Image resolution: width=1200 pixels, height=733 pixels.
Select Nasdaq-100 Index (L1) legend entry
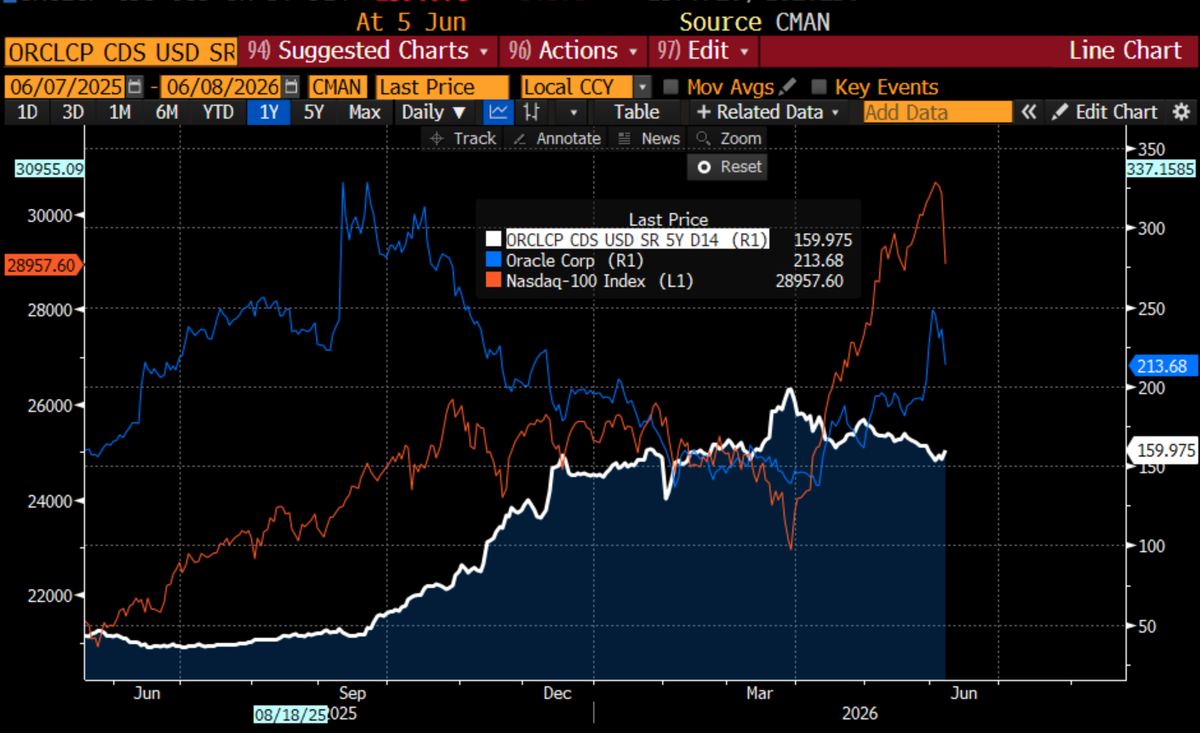(x=600, y=282)
